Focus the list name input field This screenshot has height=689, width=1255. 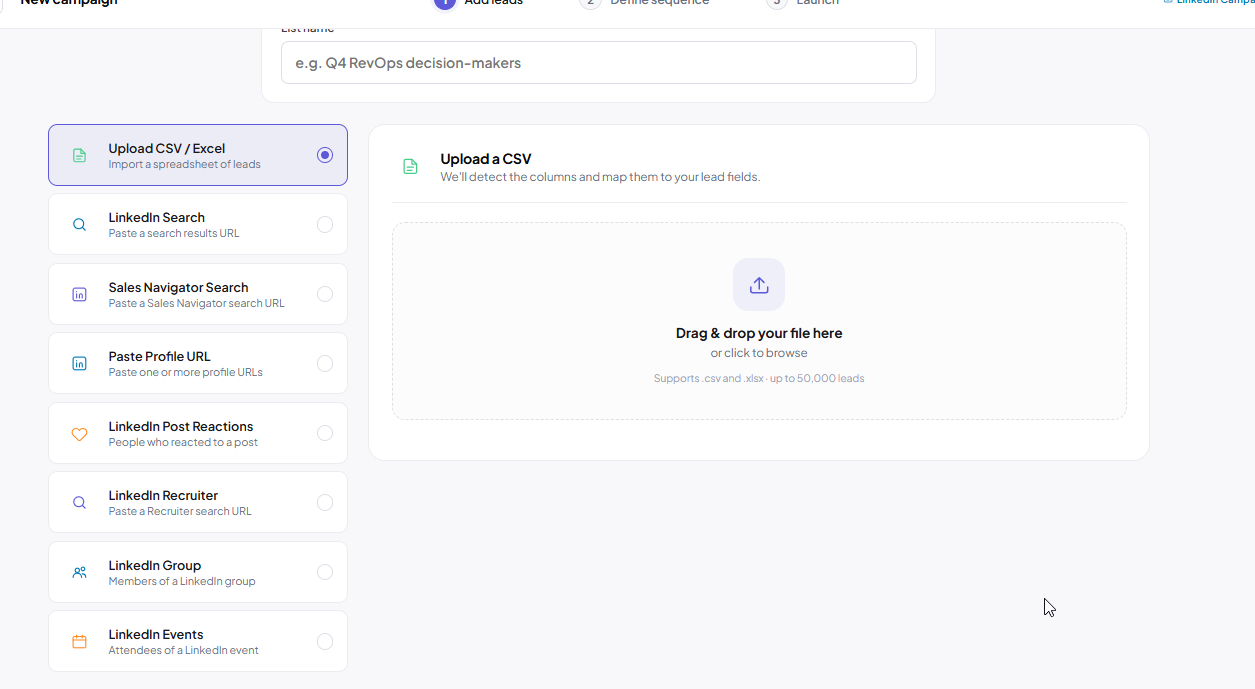(x=599, y=63)
